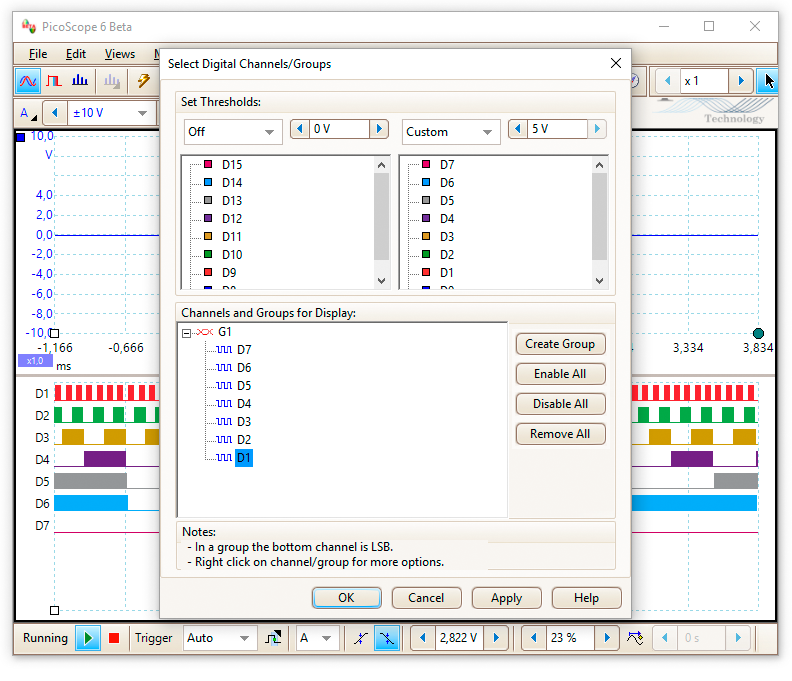The image size is (792, 681).
Task: Select G1 group in display tree
Action: coord(225,332)
